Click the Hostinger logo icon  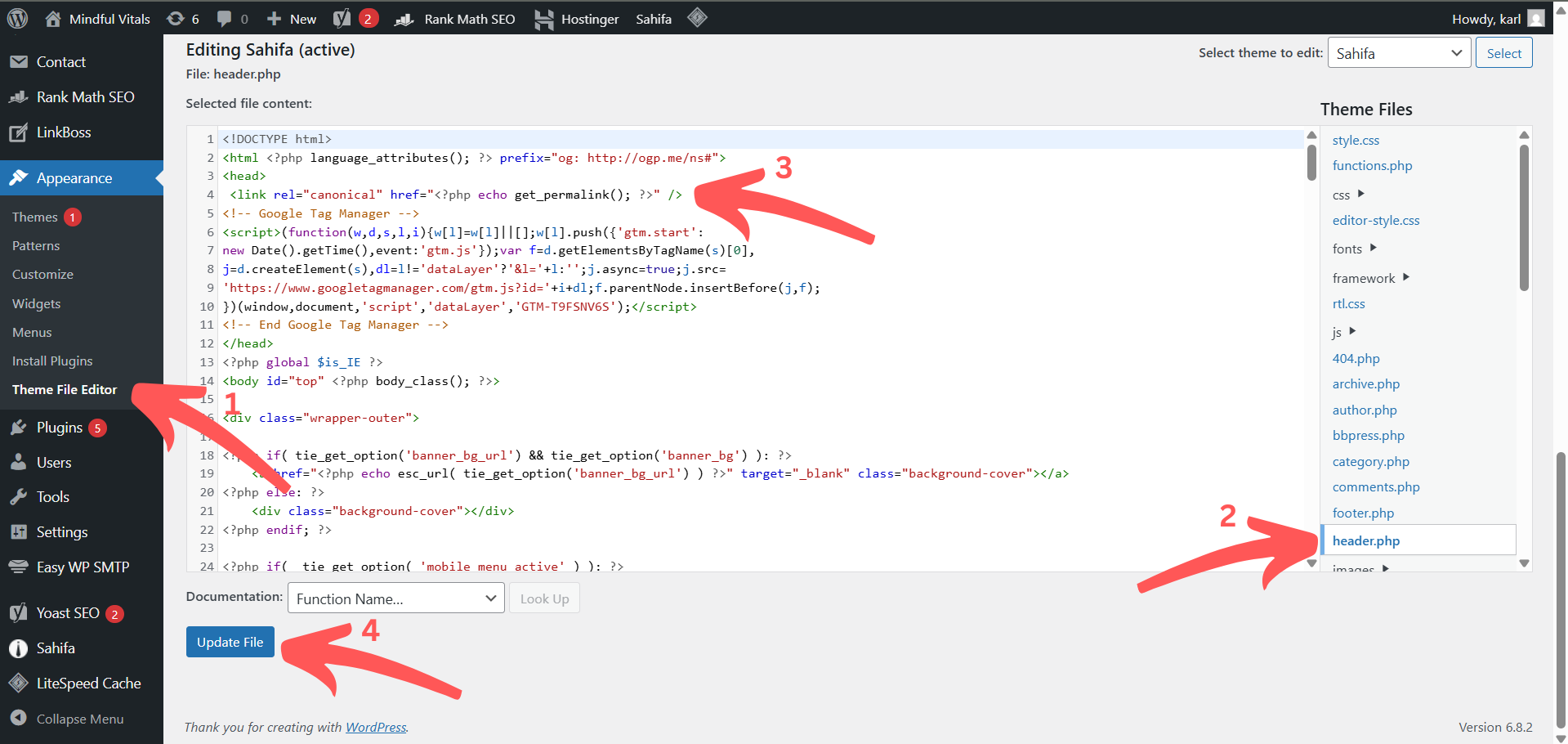[x=544, y=19]
